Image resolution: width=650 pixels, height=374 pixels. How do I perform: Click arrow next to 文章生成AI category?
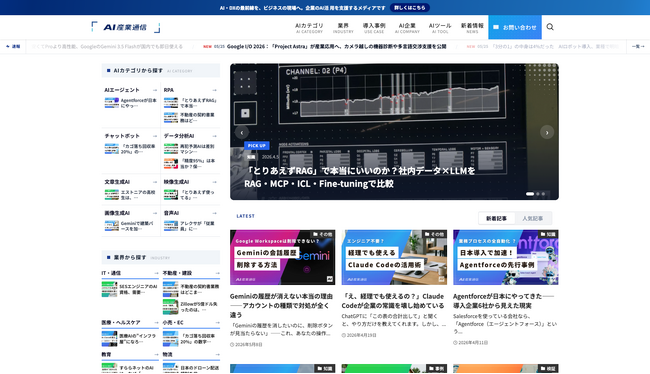point(155,182)
